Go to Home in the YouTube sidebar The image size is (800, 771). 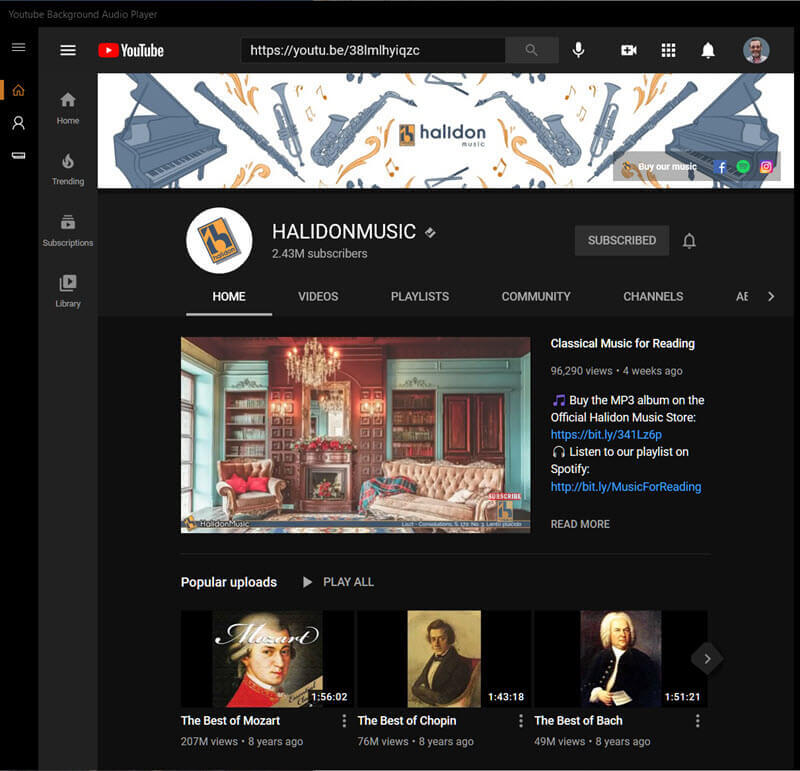click(68, 109)
